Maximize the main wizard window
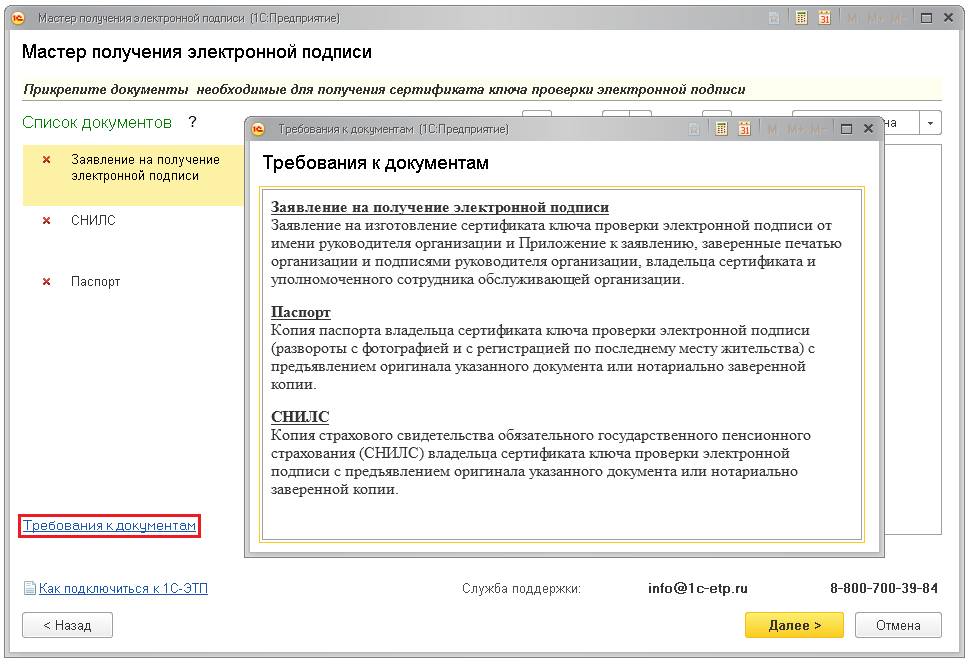 click(x=926, y=18)
